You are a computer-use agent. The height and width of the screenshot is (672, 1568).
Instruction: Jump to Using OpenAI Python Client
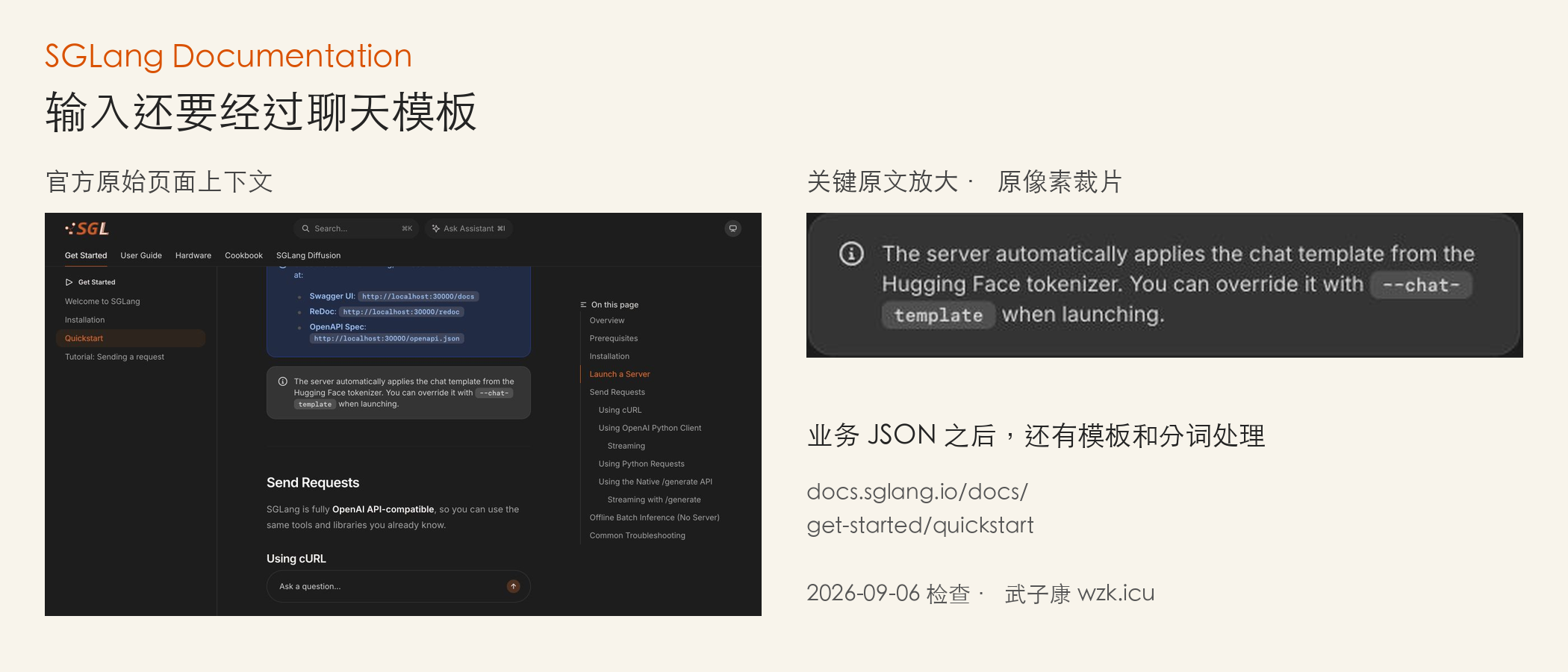point(650,428)
